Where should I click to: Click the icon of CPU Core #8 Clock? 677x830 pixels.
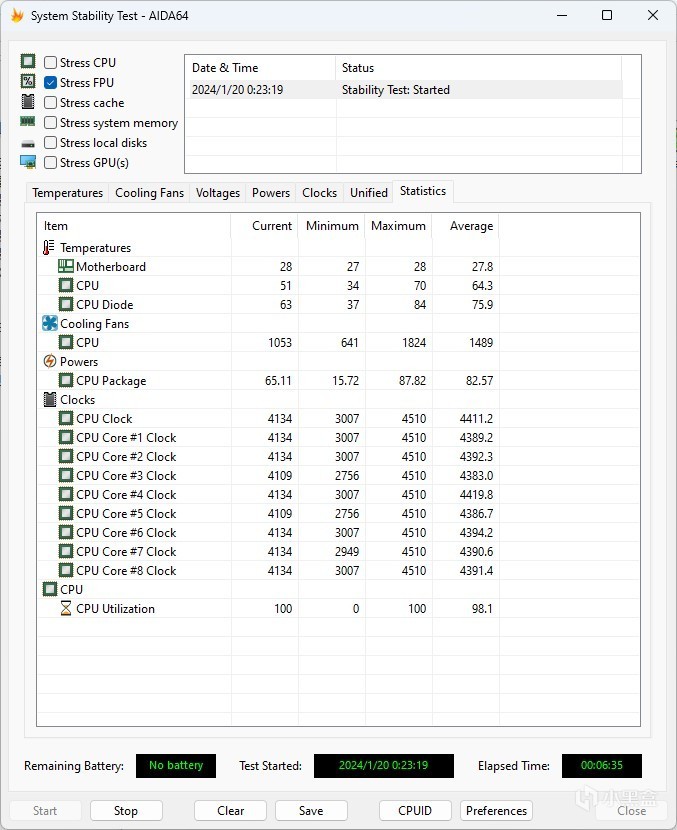click(x=66, y=571)
